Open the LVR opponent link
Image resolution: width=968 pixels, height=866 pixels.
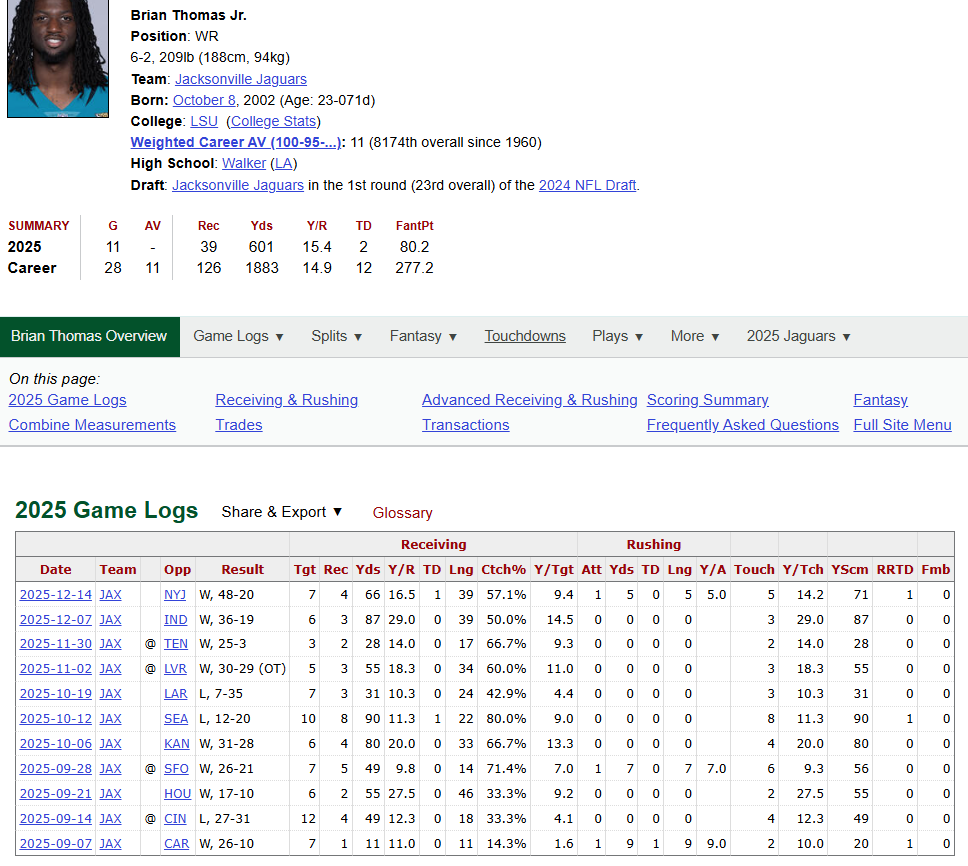click(x=175, y=669)
